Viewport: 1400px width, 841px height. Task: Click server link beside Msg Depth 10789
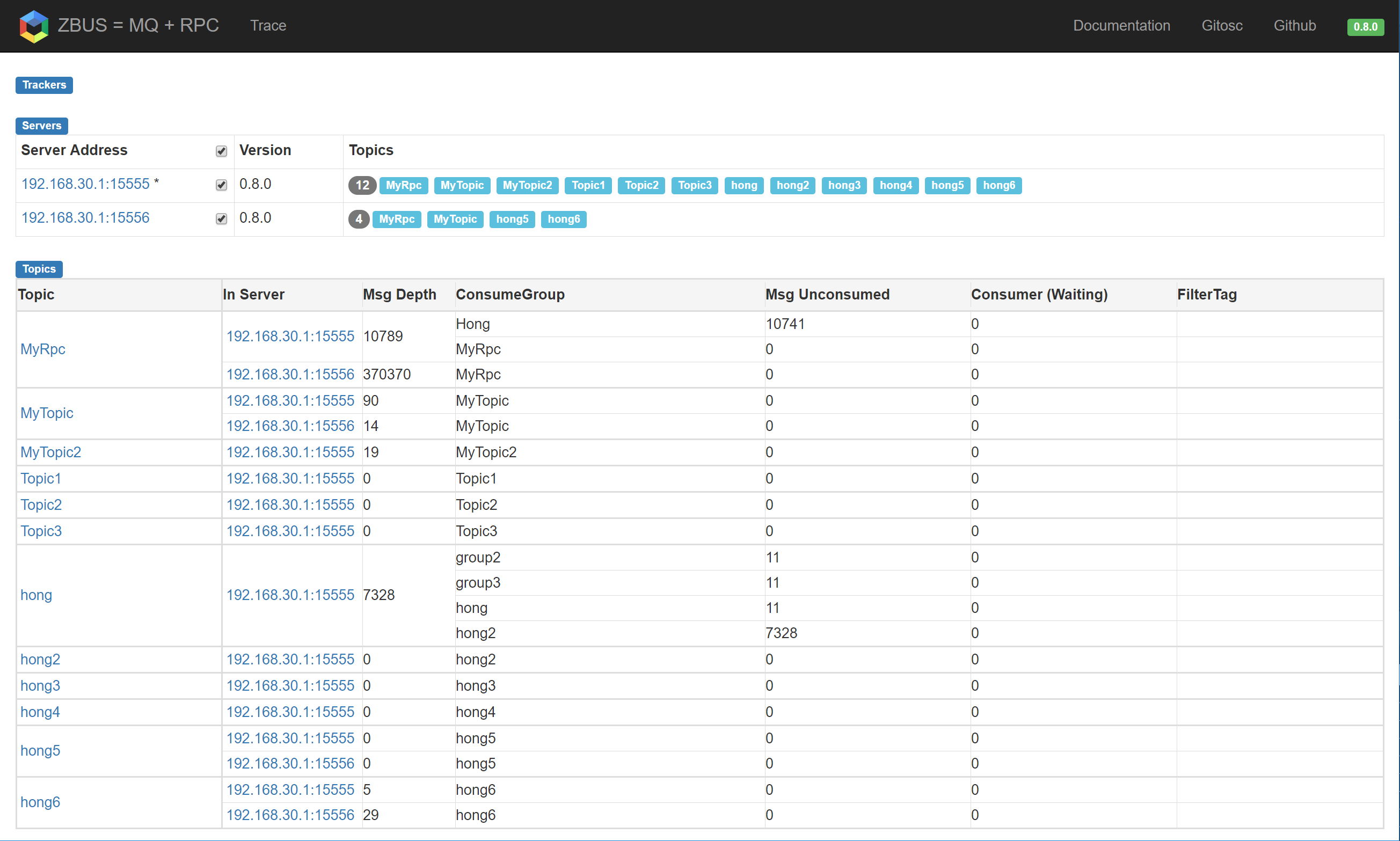click(x=290, y=337)
